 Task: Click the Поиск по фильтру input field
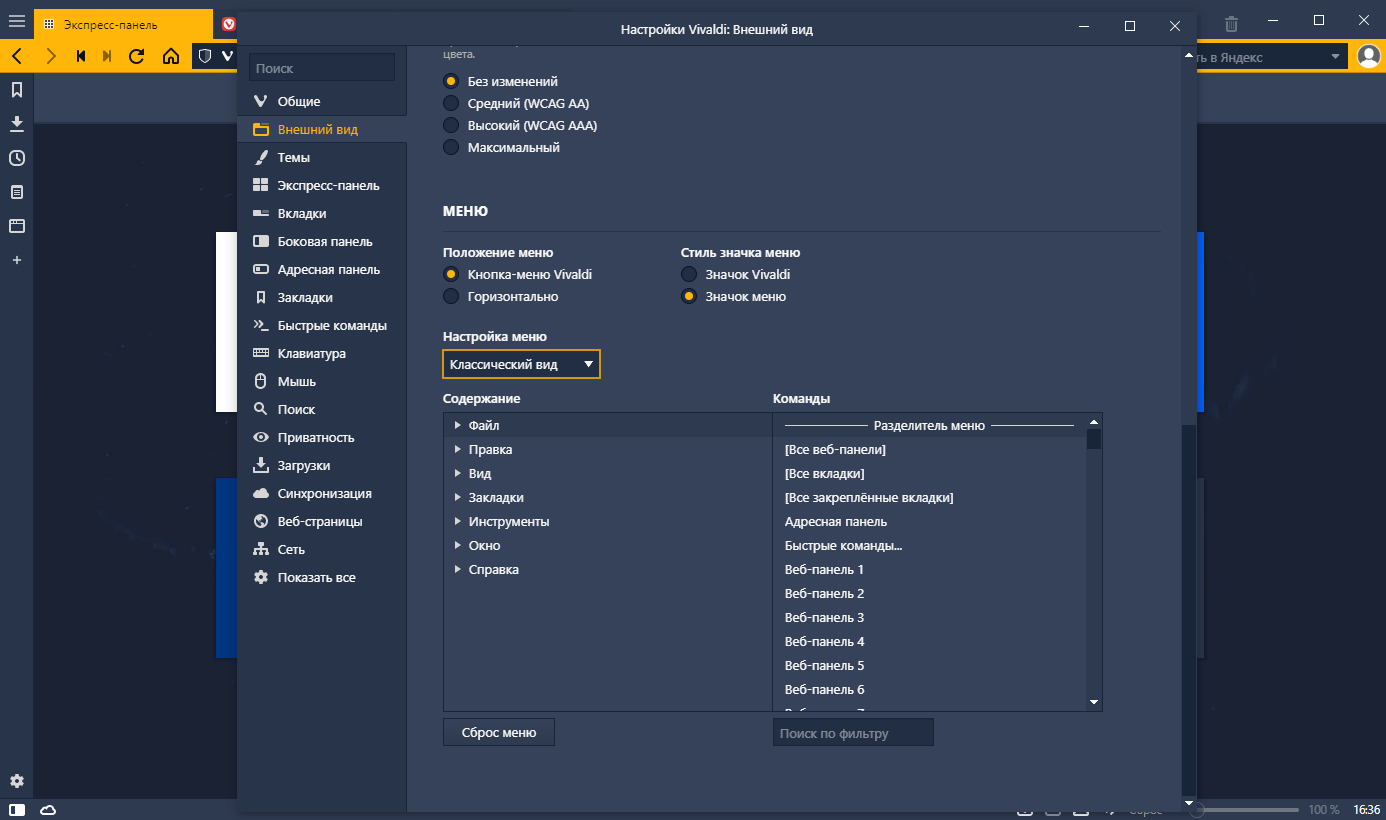(852, 732)
